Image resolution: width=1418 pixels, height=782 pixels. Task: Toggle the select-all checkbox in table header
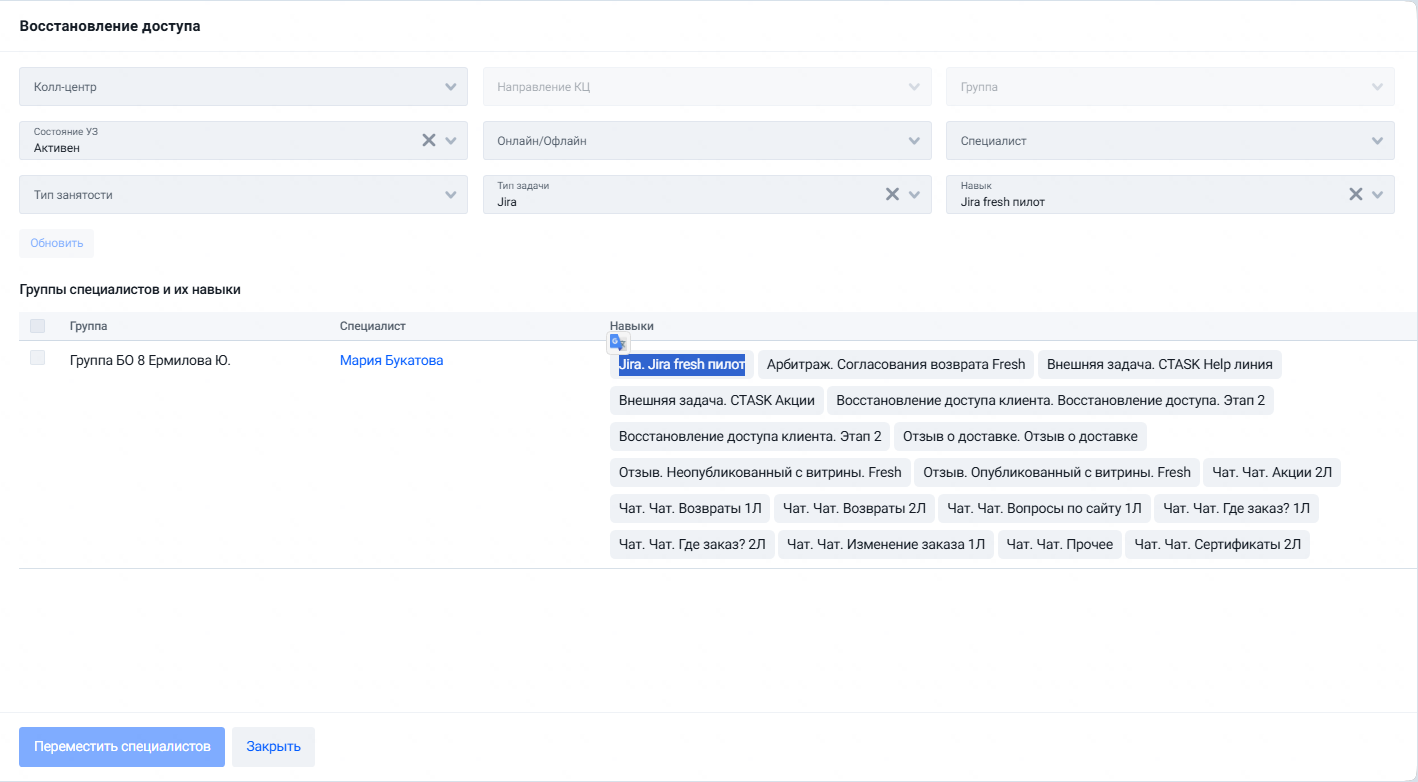(x=38, y=326)
